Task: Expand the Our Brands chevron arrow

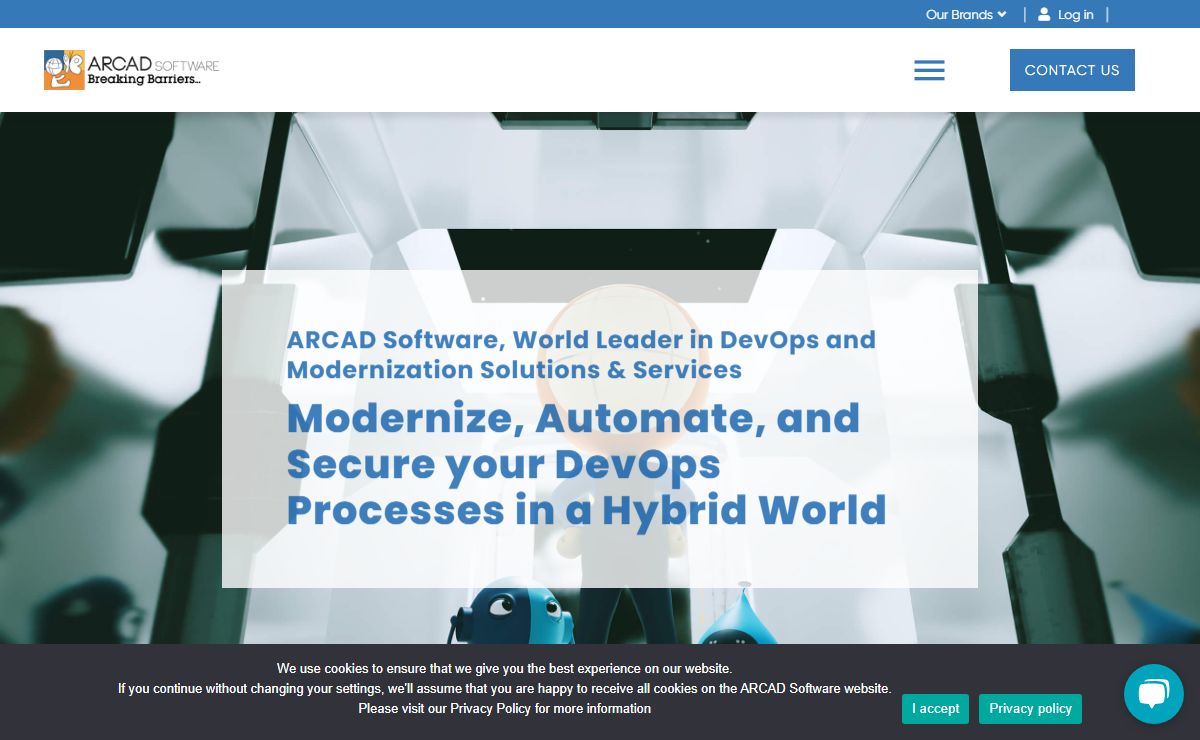Action: 1002,14
